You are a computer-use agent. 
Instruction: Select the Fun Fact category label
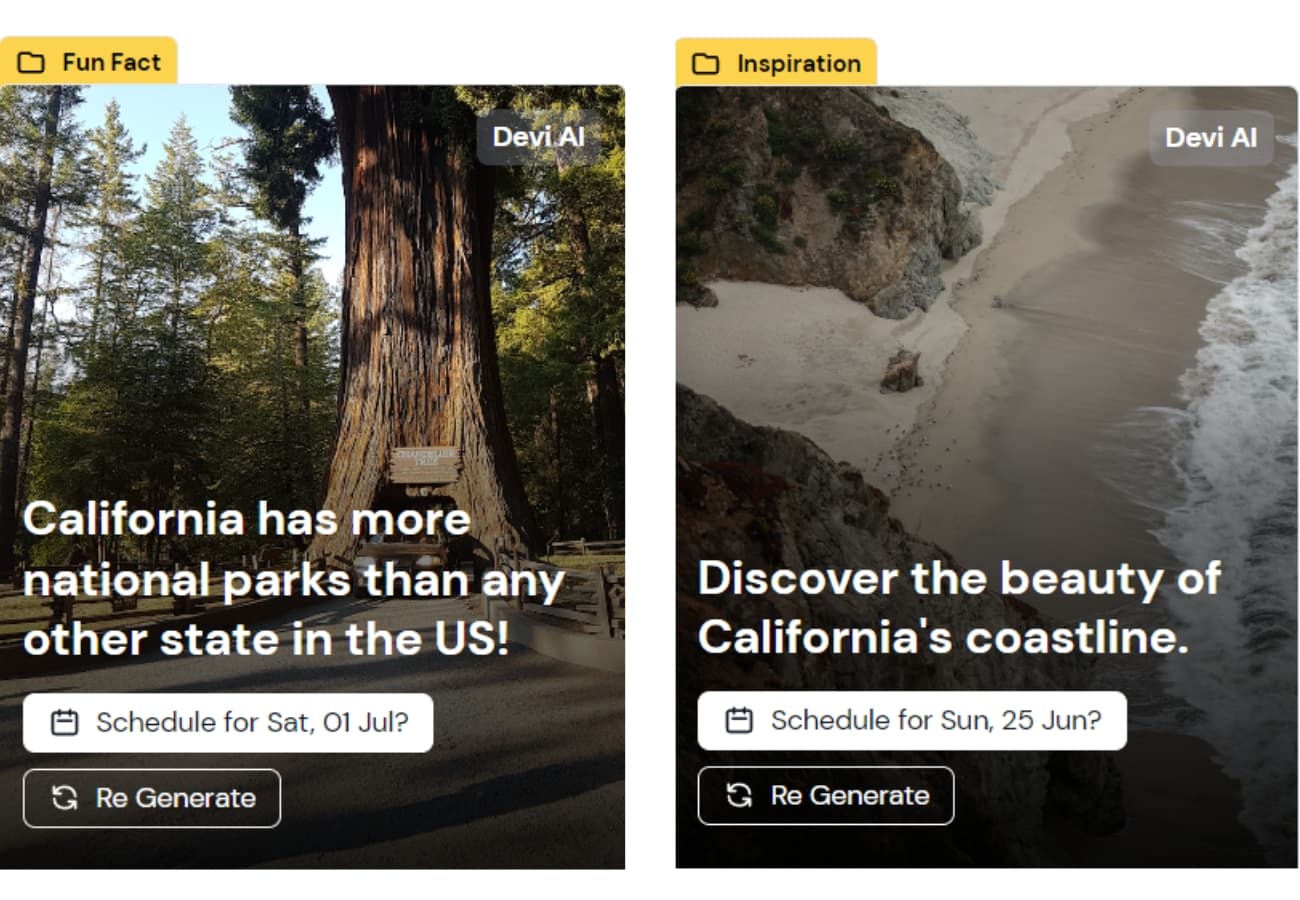(x=111, y=62)
